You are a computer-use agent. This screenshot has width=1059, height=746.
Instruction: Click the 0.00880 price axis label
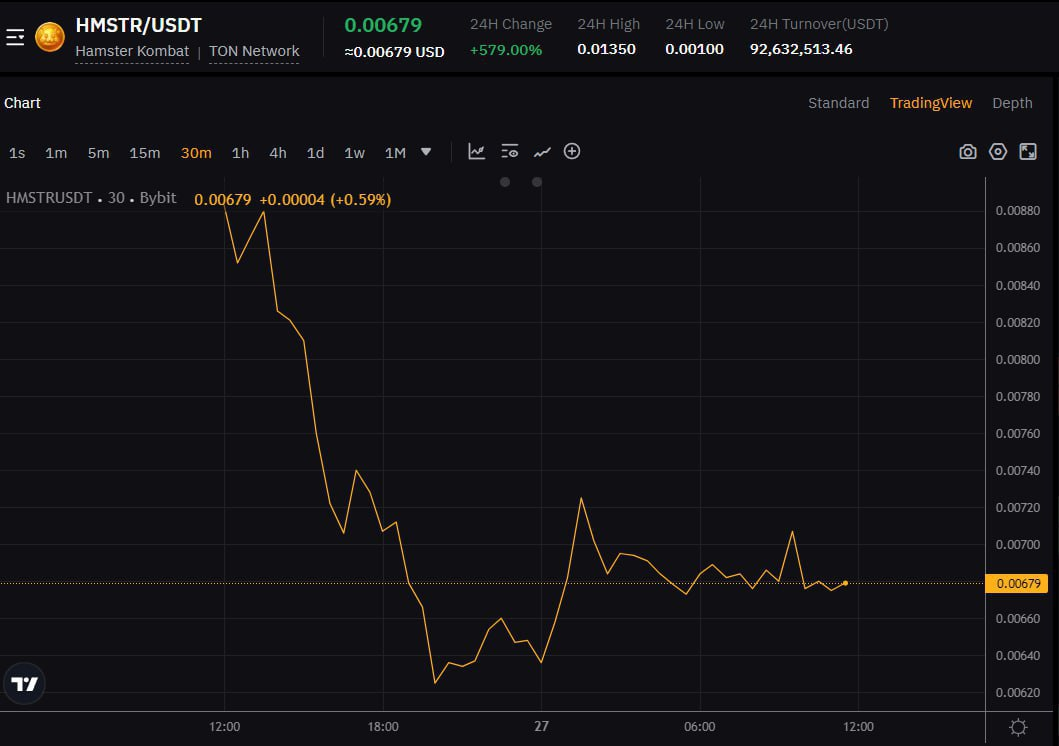click(1017, 211)
